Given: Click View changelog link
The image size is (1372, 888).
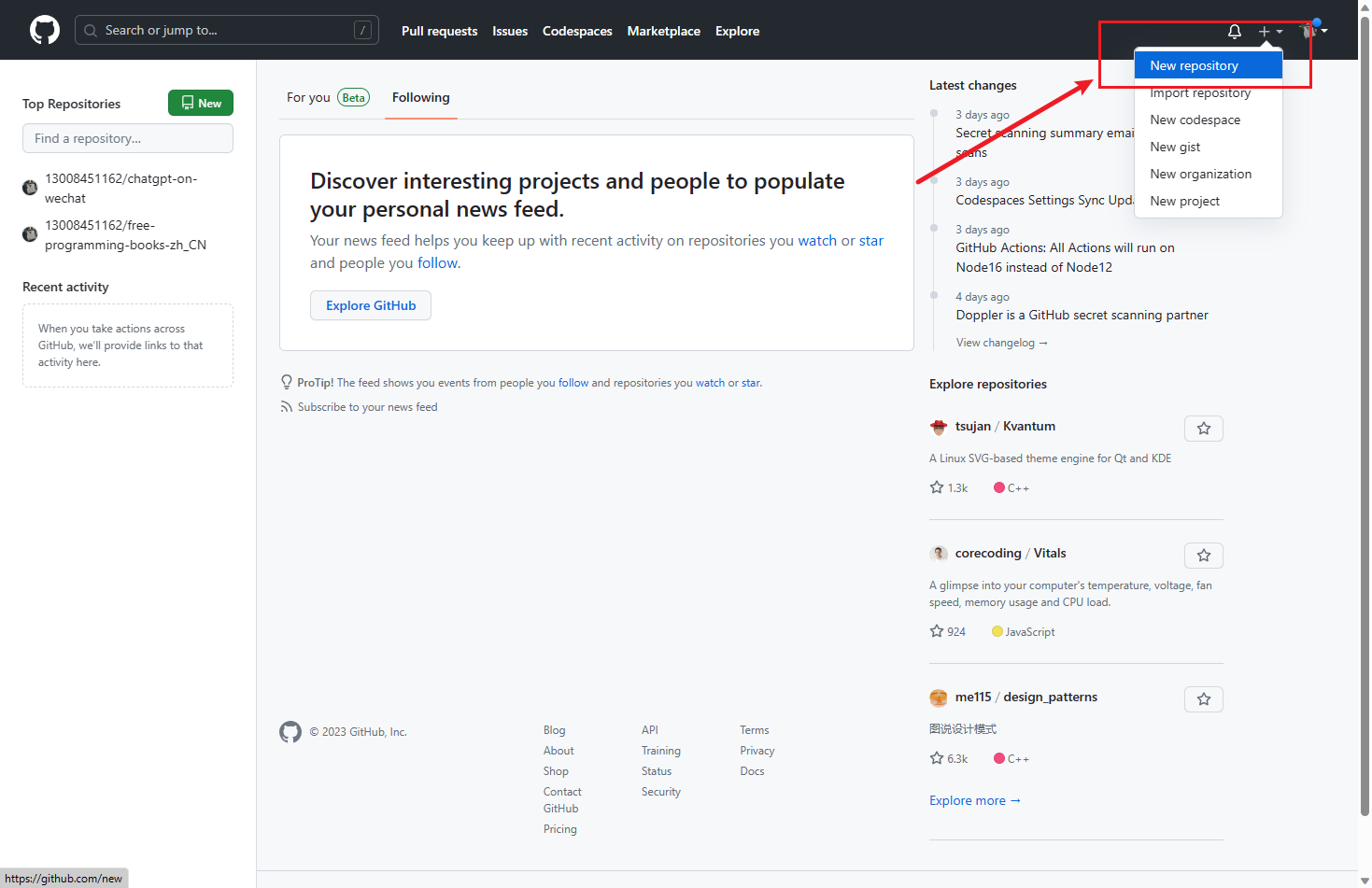Looking at the screenshot, I should [x=1001, y=343].
